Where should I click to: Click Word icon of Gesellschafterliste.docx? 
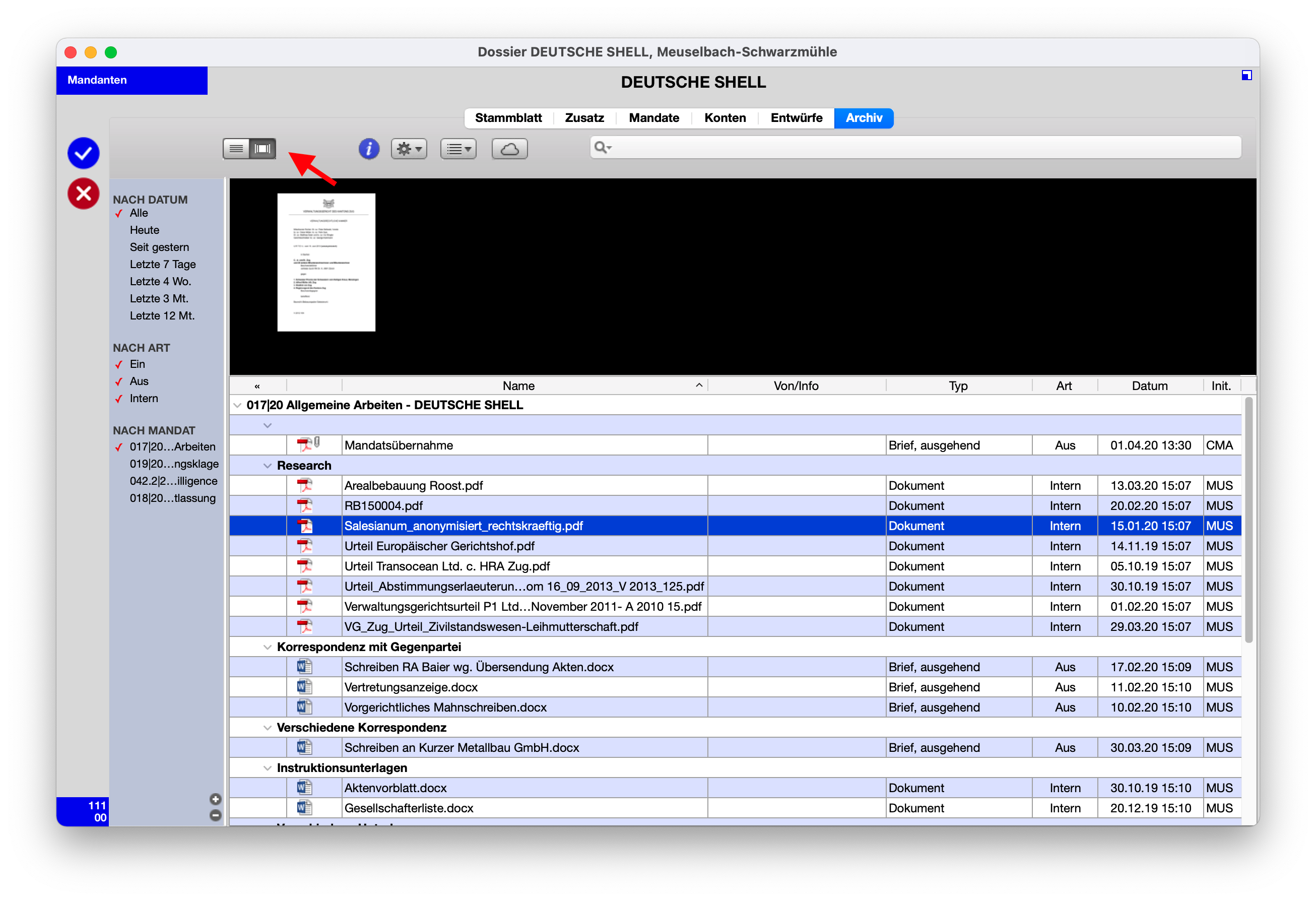(305, 808)
